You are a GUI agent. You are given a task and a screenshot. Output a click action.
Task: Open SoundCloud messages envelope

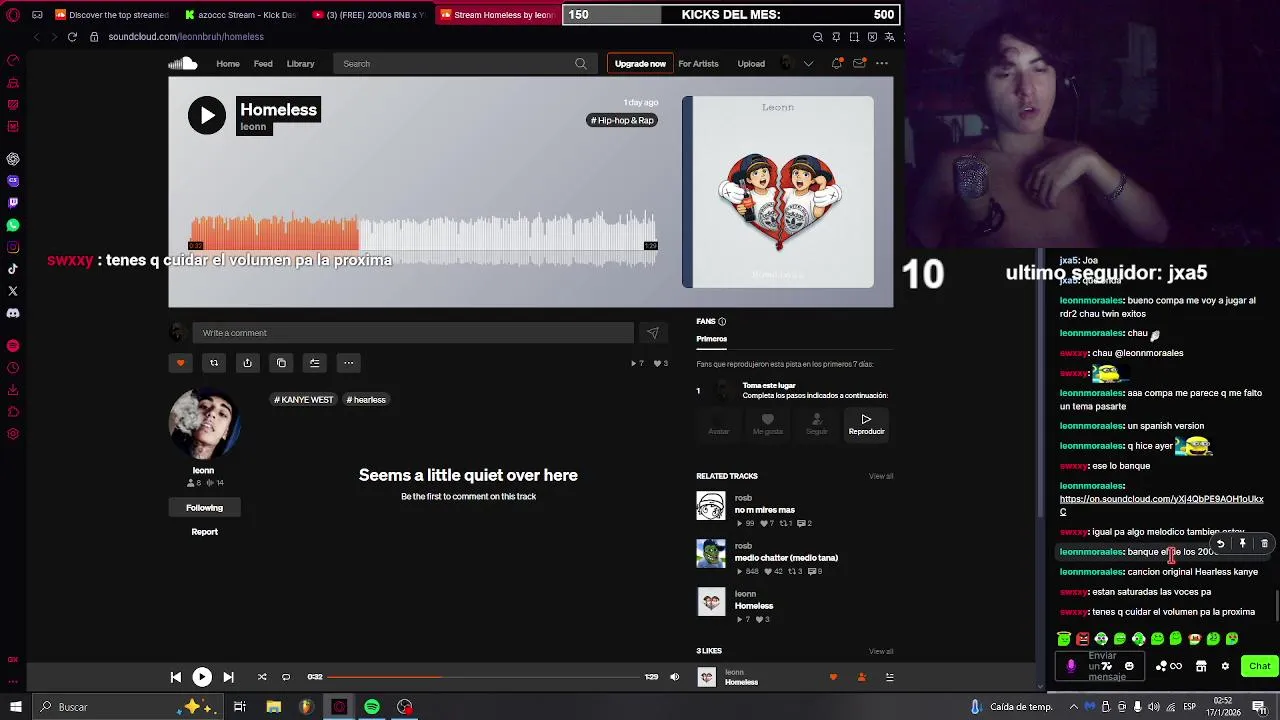click(858, 64)
